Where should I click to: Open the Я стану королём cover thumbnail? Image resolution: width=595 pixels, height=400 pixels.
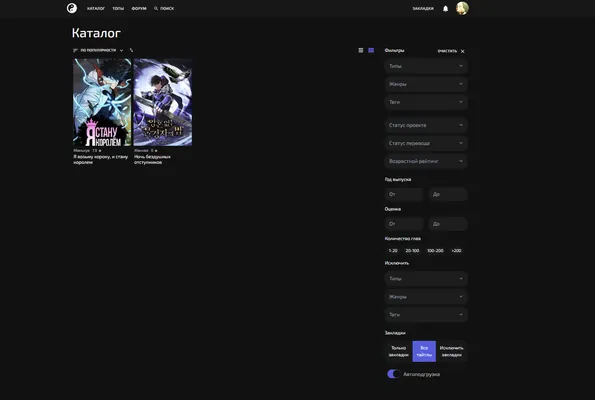102,102
